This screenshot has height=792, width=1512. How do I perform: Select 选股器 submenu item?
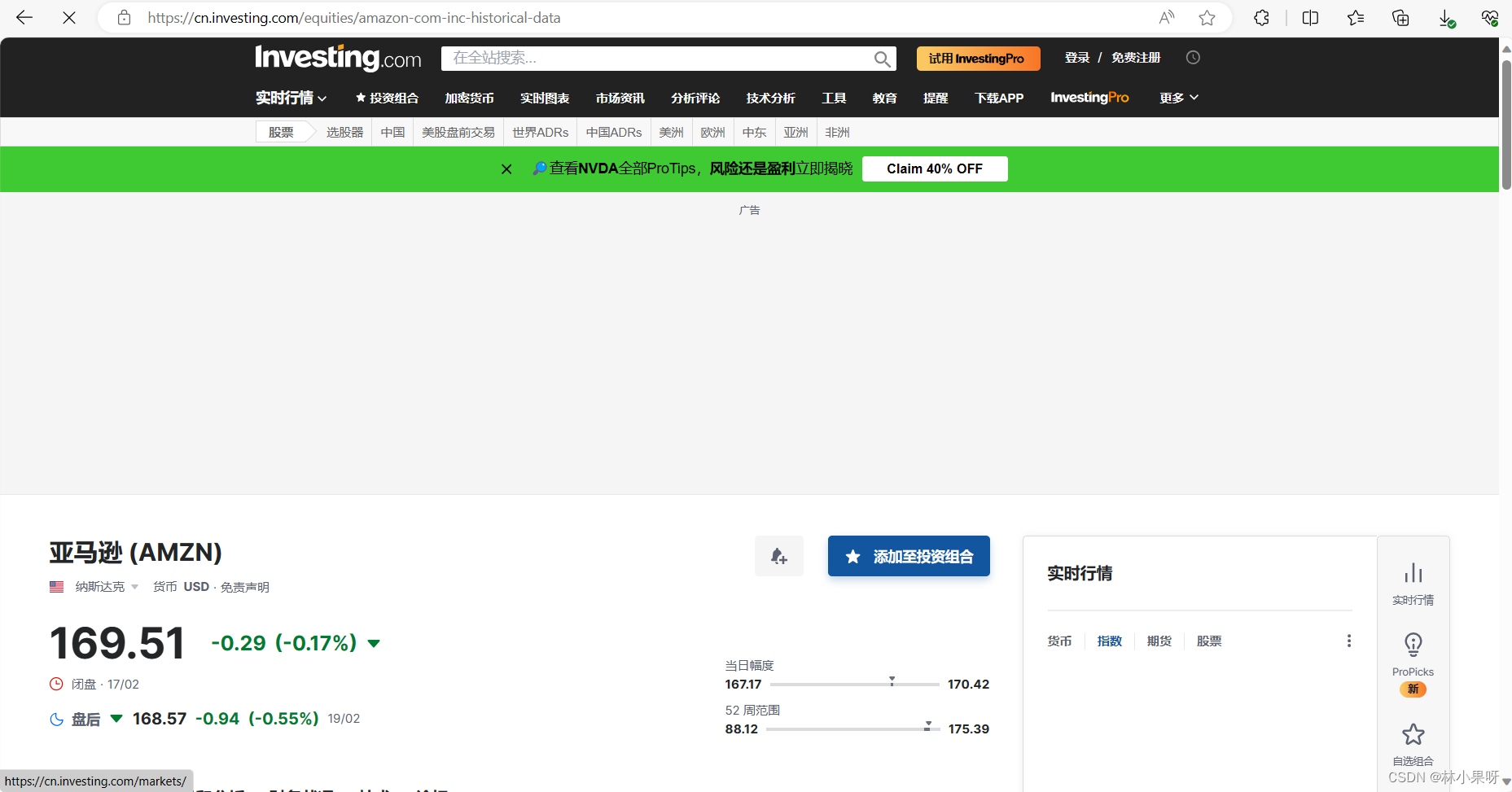click(345, 132)
